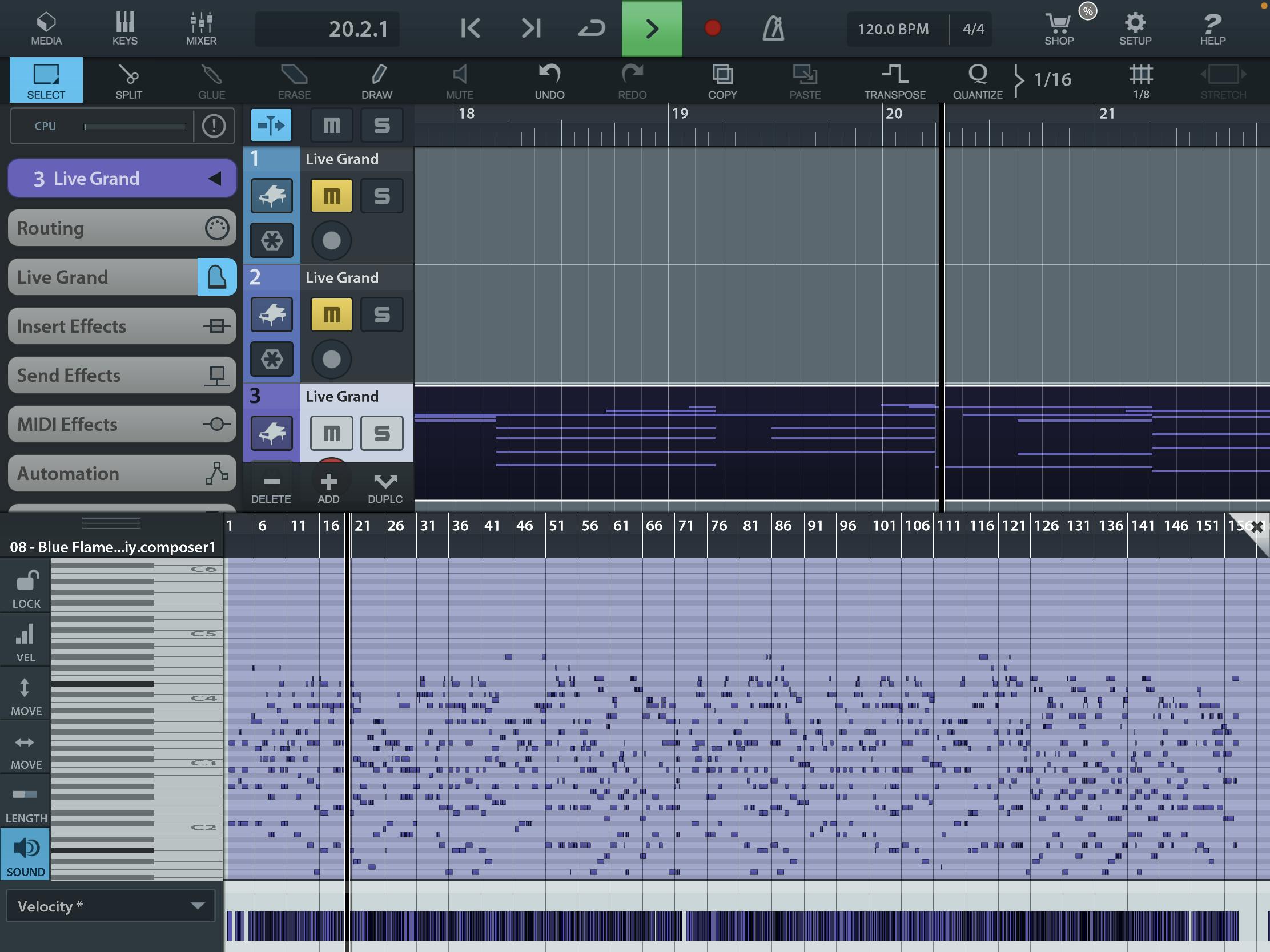Unmute track 1 Live Grand

point(331,196)
